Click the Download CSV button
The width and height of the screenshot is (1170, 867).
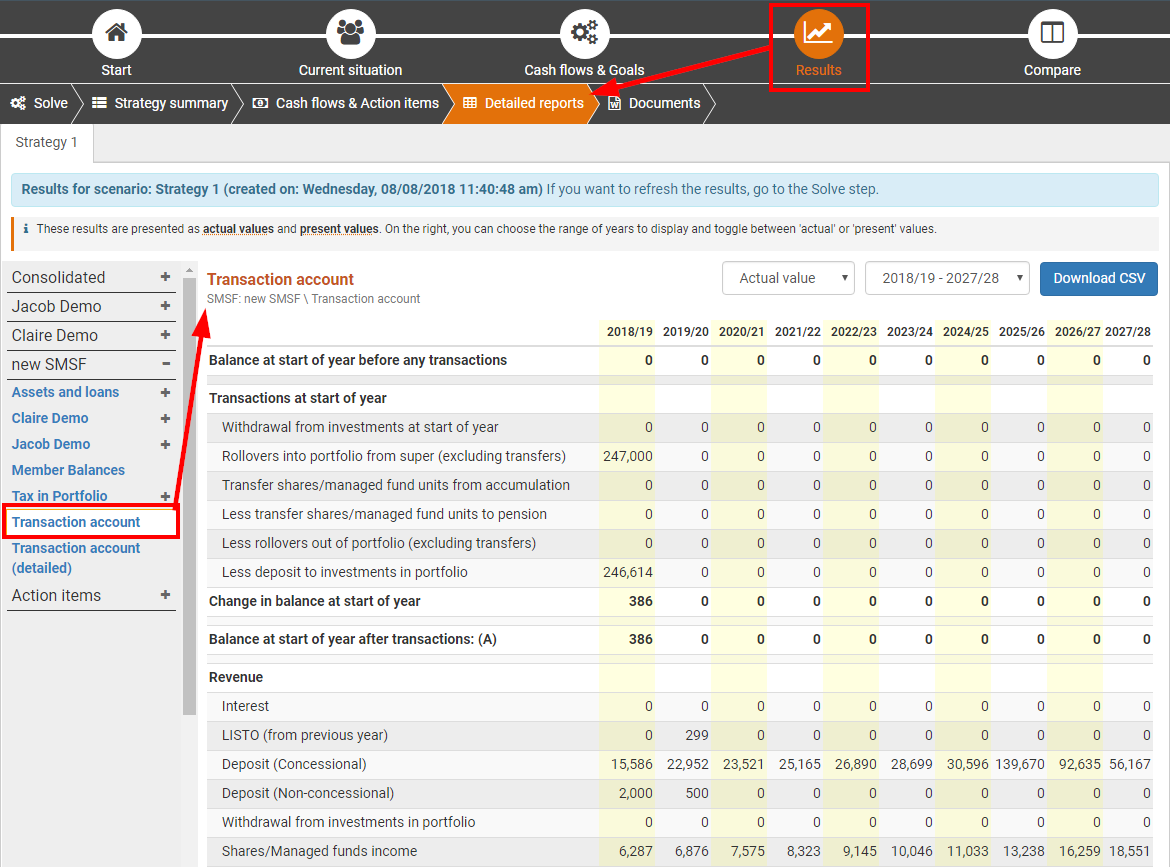pyautogui.click(x=1098, y=278)
